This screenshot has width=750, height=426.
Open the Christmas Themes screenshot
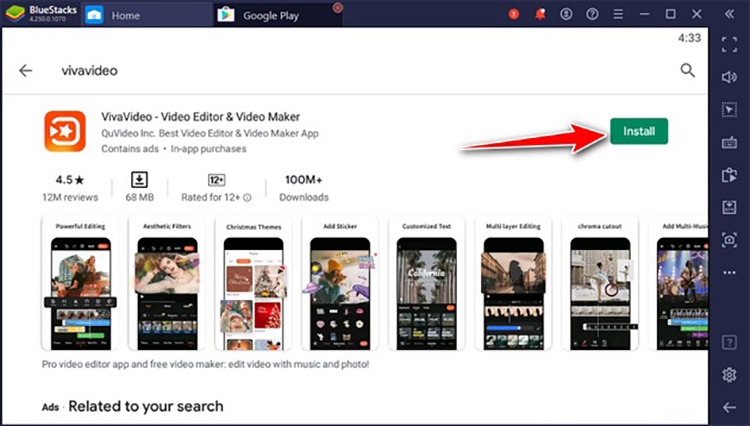coord(254,283)
